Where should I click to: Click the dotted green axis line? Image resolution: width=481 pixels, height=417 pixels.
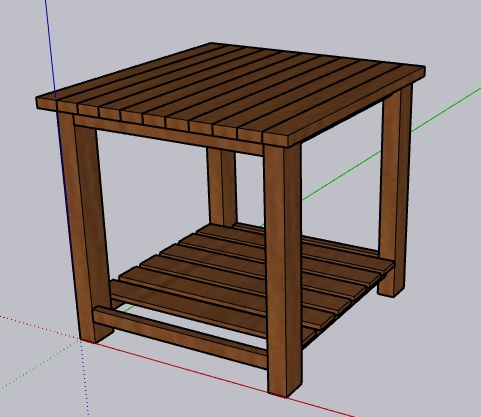pos(40,365)
